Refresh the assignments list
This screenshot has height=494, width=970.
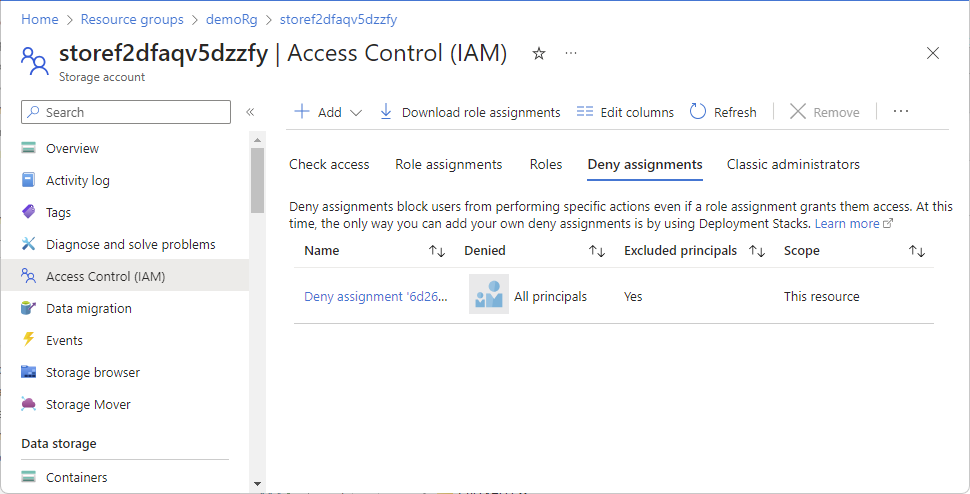(x=723, y=112)
